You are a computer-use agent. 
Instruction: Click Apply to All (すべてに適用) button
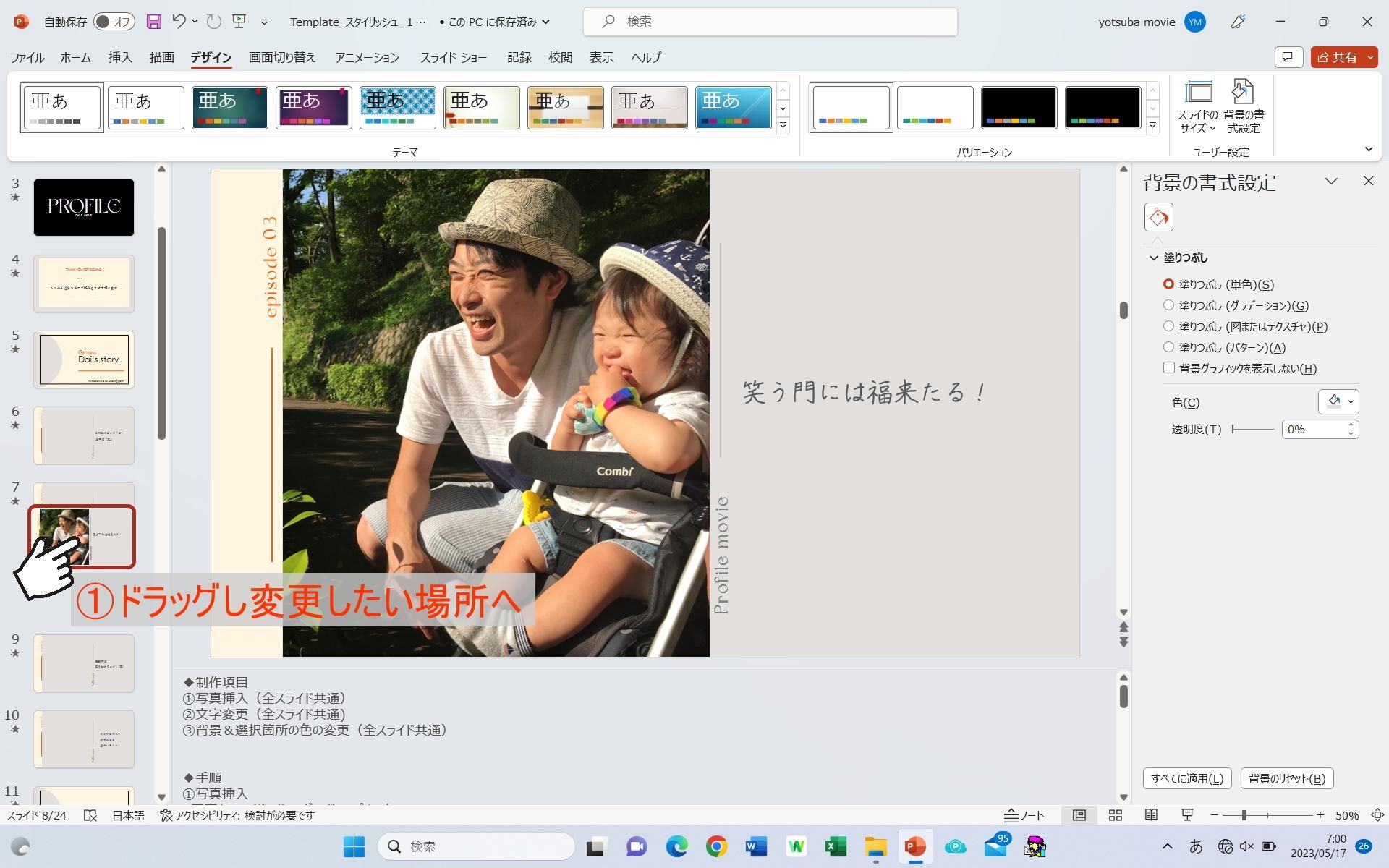click(1187, 778)
